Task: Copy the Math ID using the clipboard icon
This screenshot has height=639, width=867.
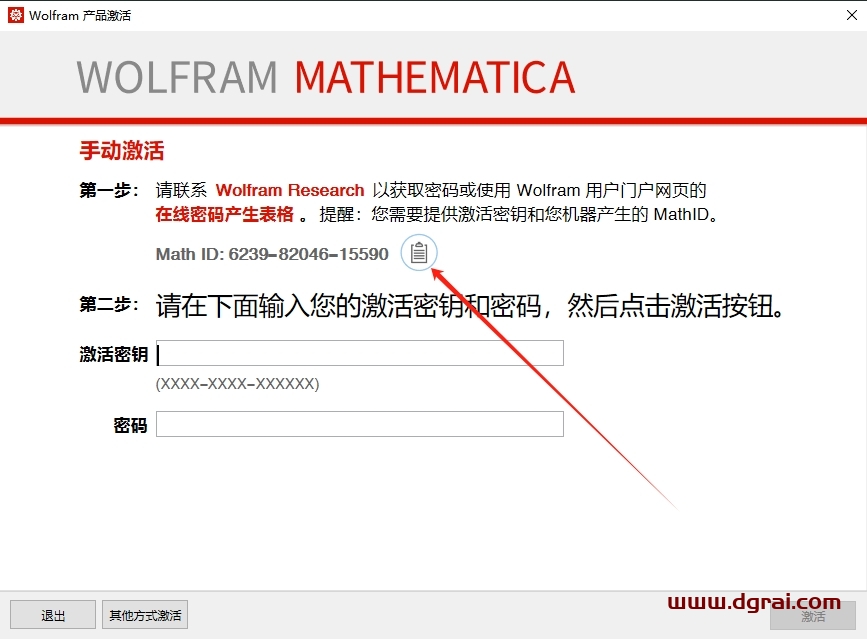Action: (419, 254)
